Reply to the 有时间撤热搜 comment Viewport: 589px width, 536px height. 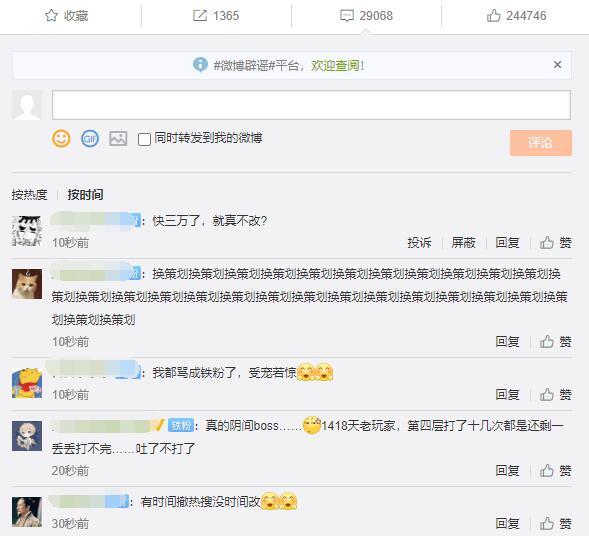(x=507, y=524)
